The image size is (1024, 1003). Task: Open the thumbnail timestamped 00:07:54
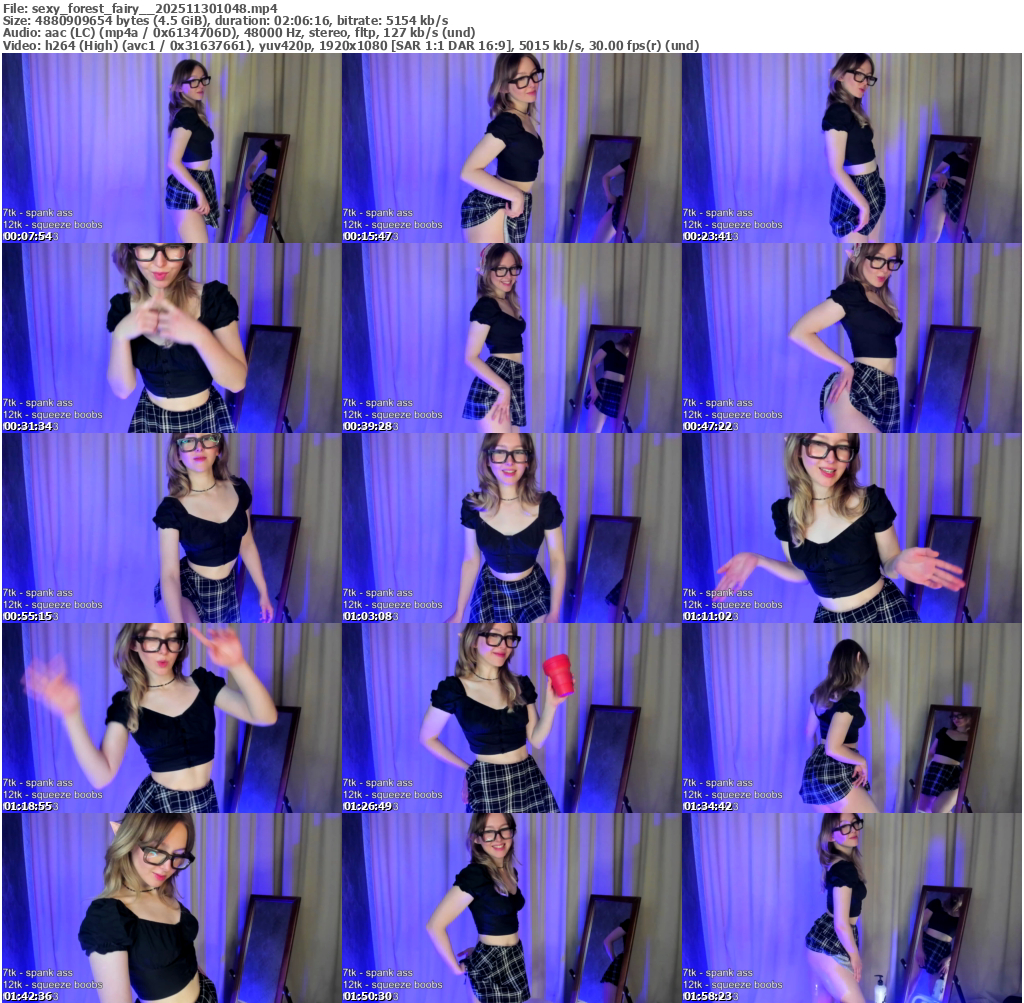pyautogui.click(x=172, y=148)
